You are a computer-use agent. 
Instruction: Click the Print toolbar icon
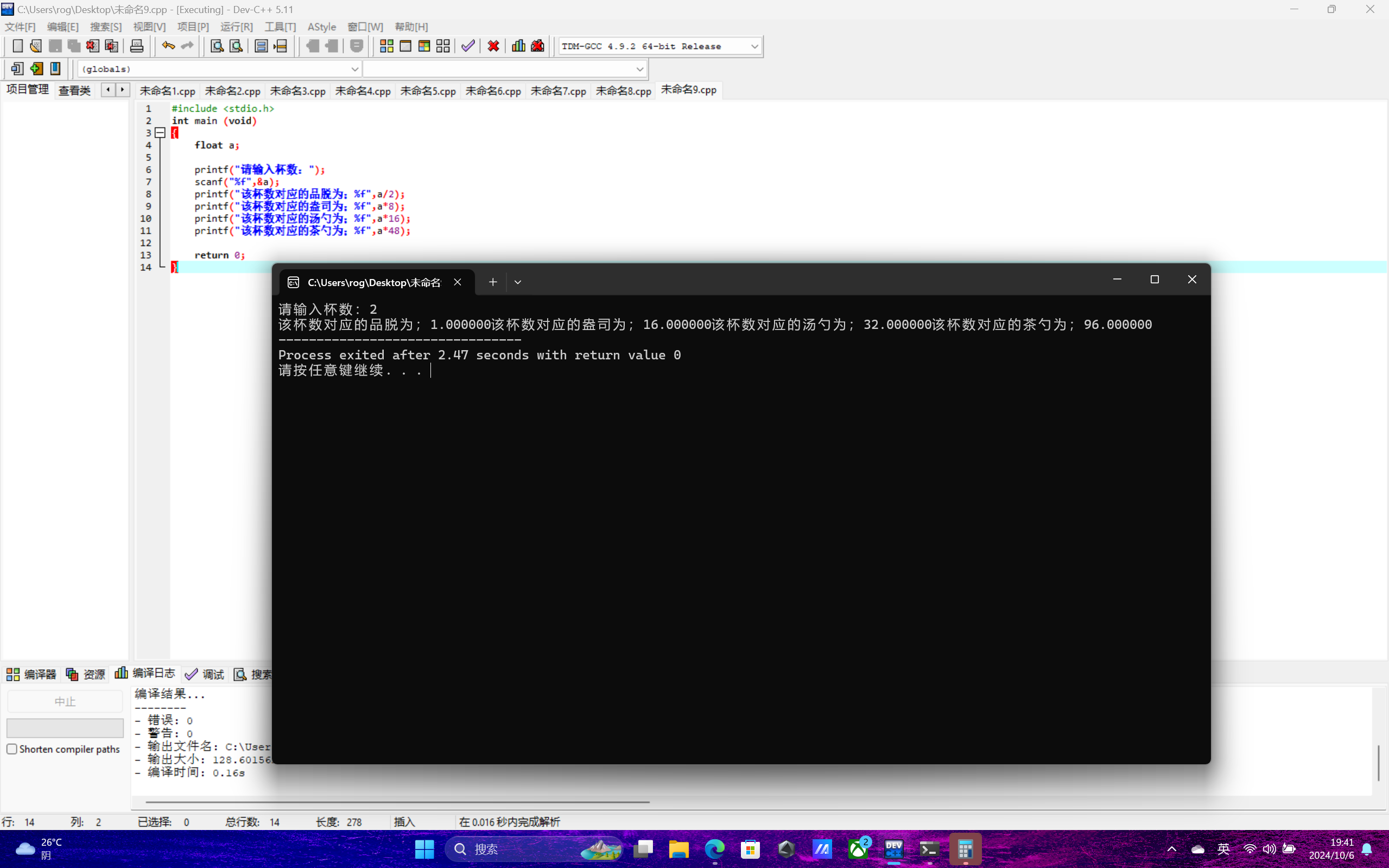click(x=137, y=46)
